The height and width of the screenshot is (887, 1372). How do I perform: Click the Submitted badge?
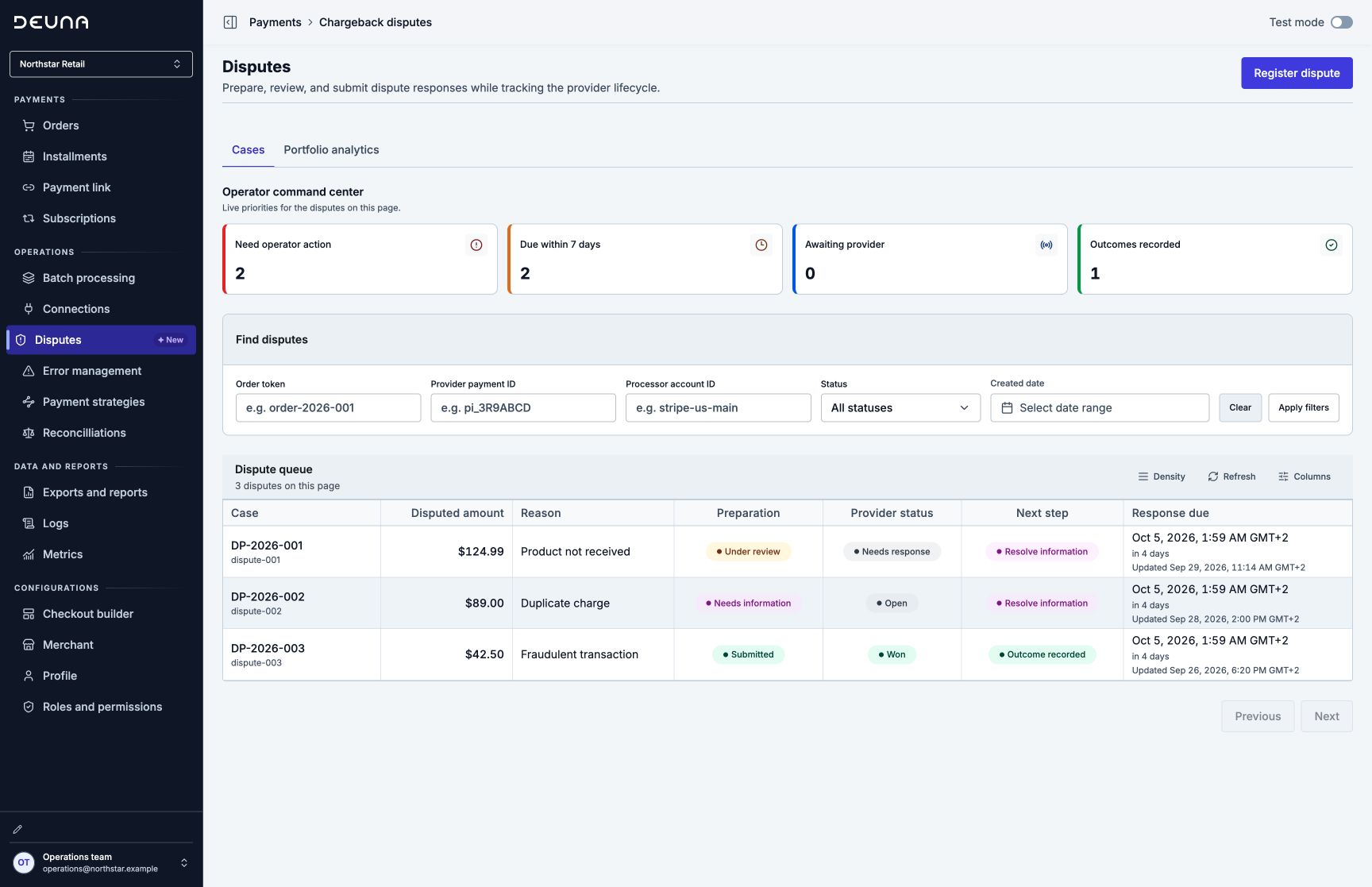748,654
